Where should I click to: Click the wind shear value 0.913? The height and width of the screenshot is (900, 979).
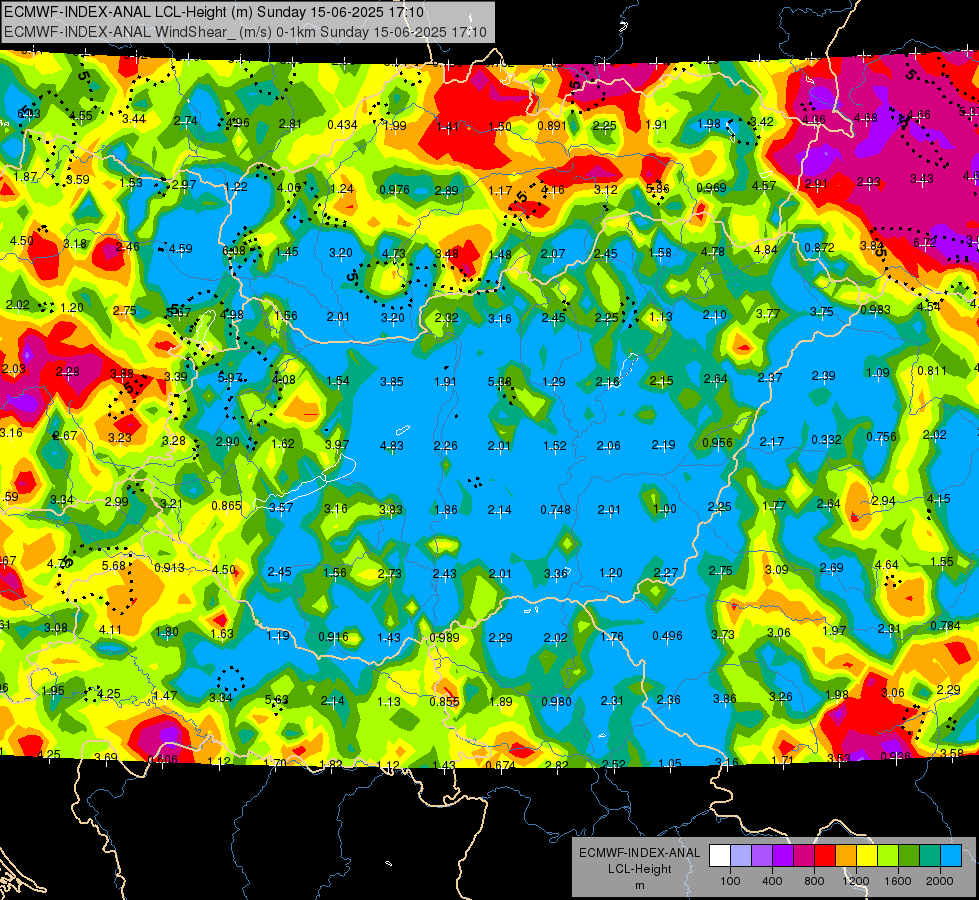(169, 568)
